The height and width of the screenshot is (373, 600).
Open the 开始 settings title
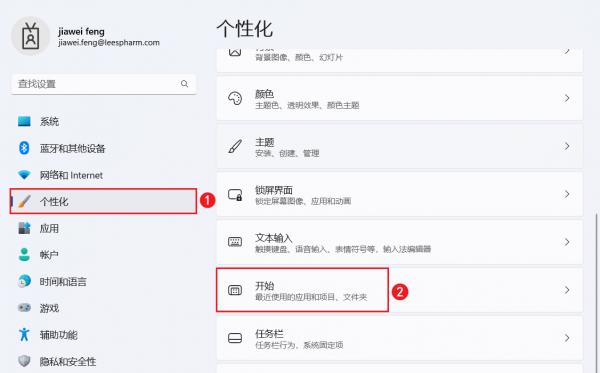click(x=264, y=286)
